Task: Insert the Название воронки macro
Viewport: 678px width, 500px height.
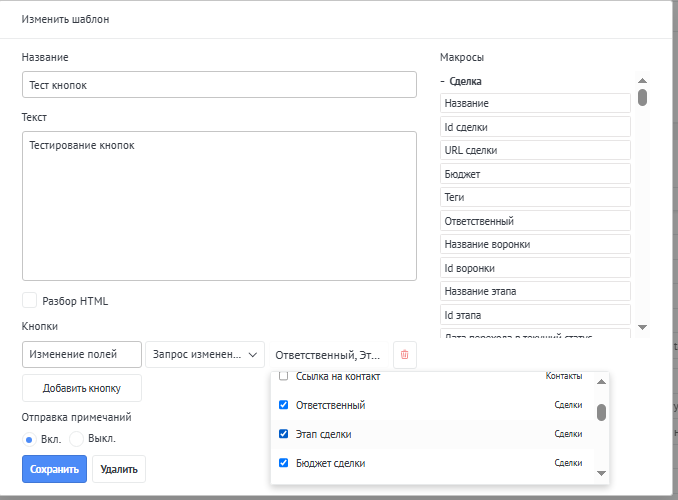Action: coord(535,244)
